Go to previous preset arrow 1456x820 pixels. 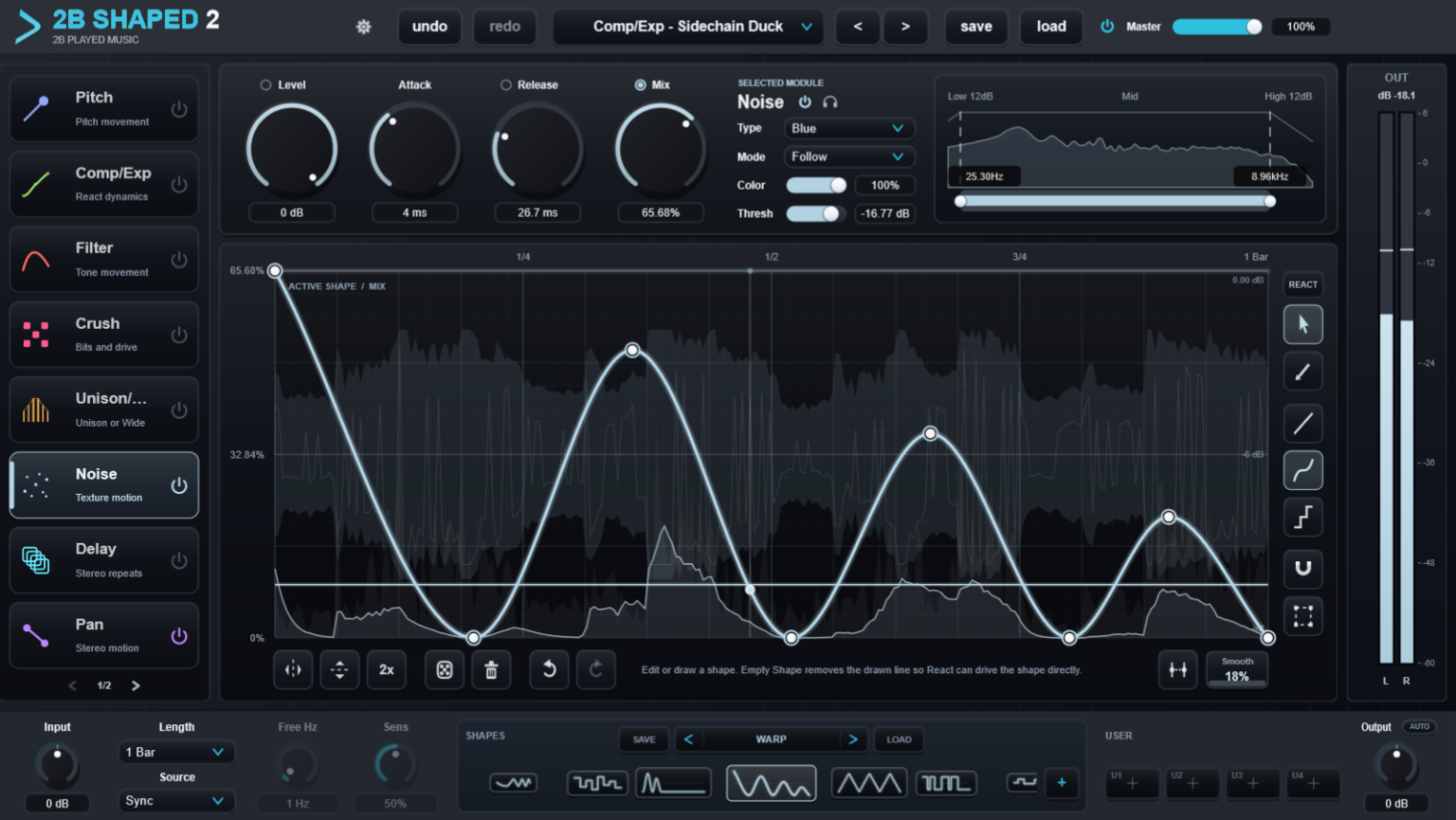[x=858, y=27]
